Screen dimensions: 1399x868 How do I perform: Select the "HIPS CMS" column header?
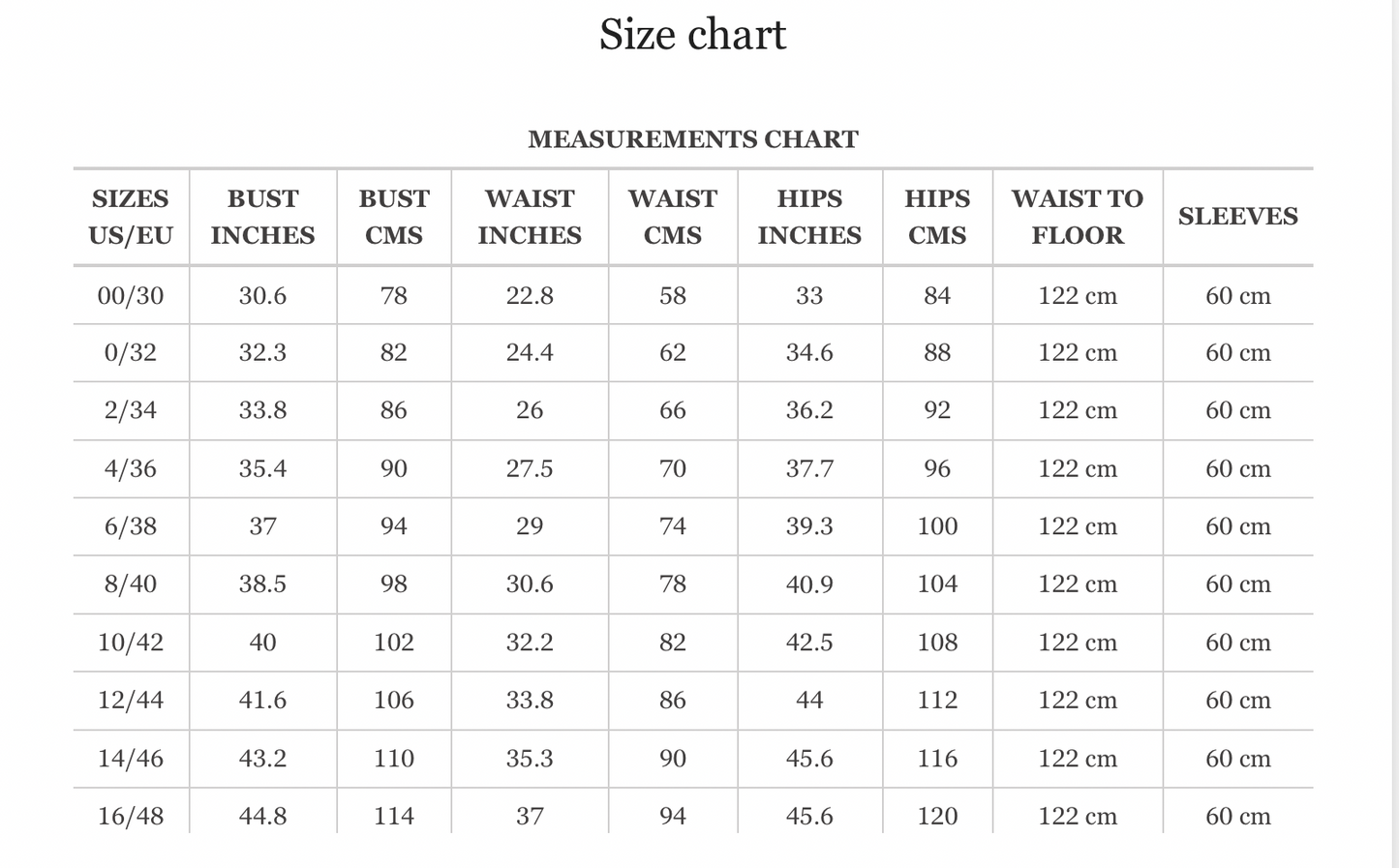point(937,217)
